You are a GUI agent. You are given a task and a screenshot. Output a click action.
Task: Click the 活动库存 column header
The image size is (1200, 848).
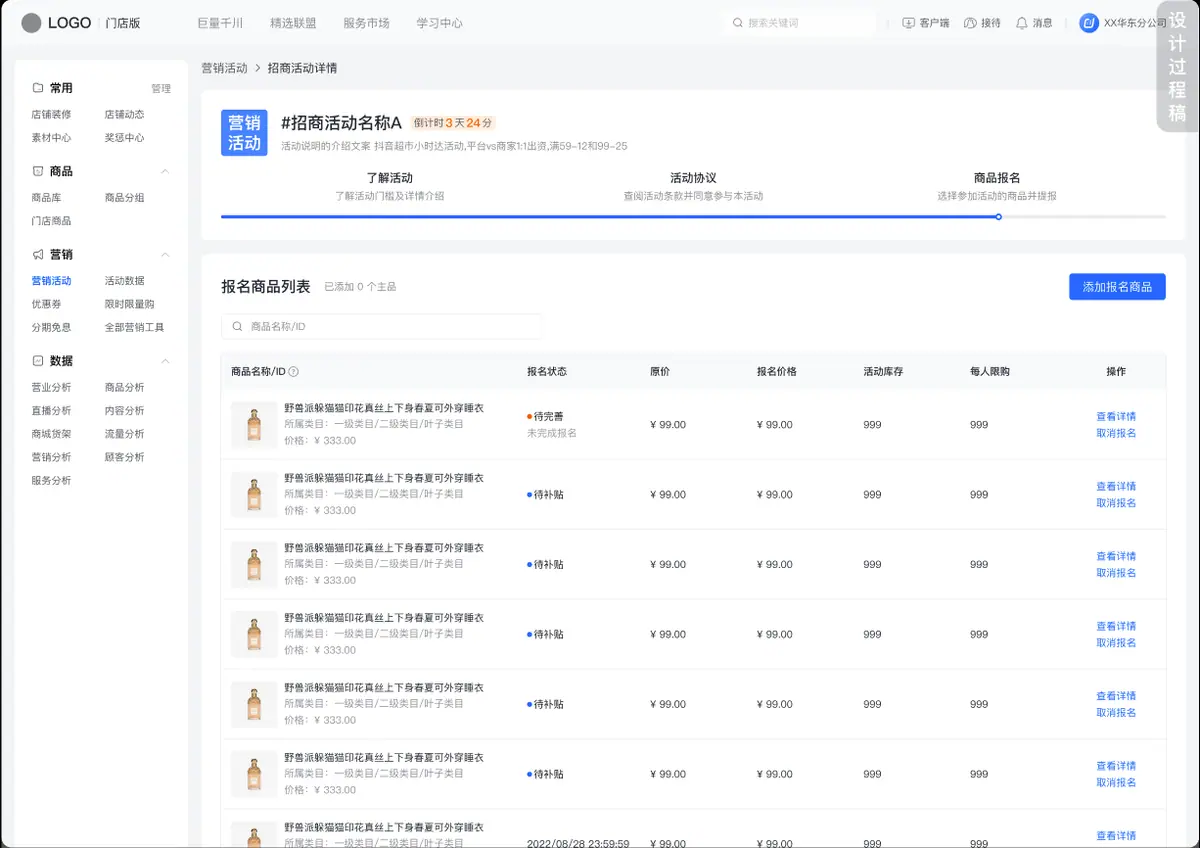click(x=883, y=371)
